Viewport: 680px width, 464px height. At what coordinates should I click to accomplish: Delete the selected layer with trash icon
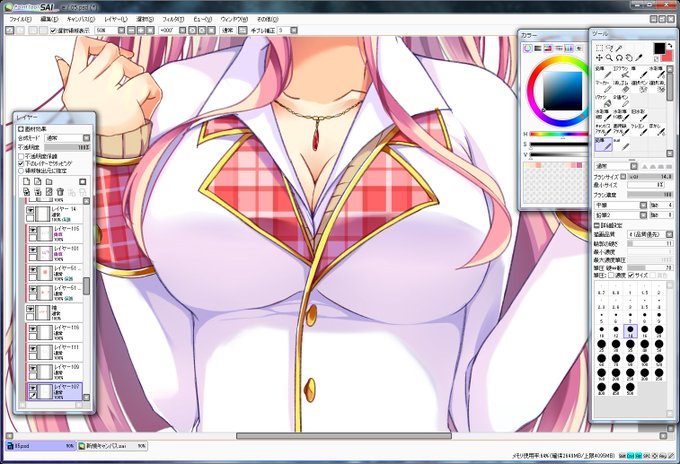[x=60, y=192]
